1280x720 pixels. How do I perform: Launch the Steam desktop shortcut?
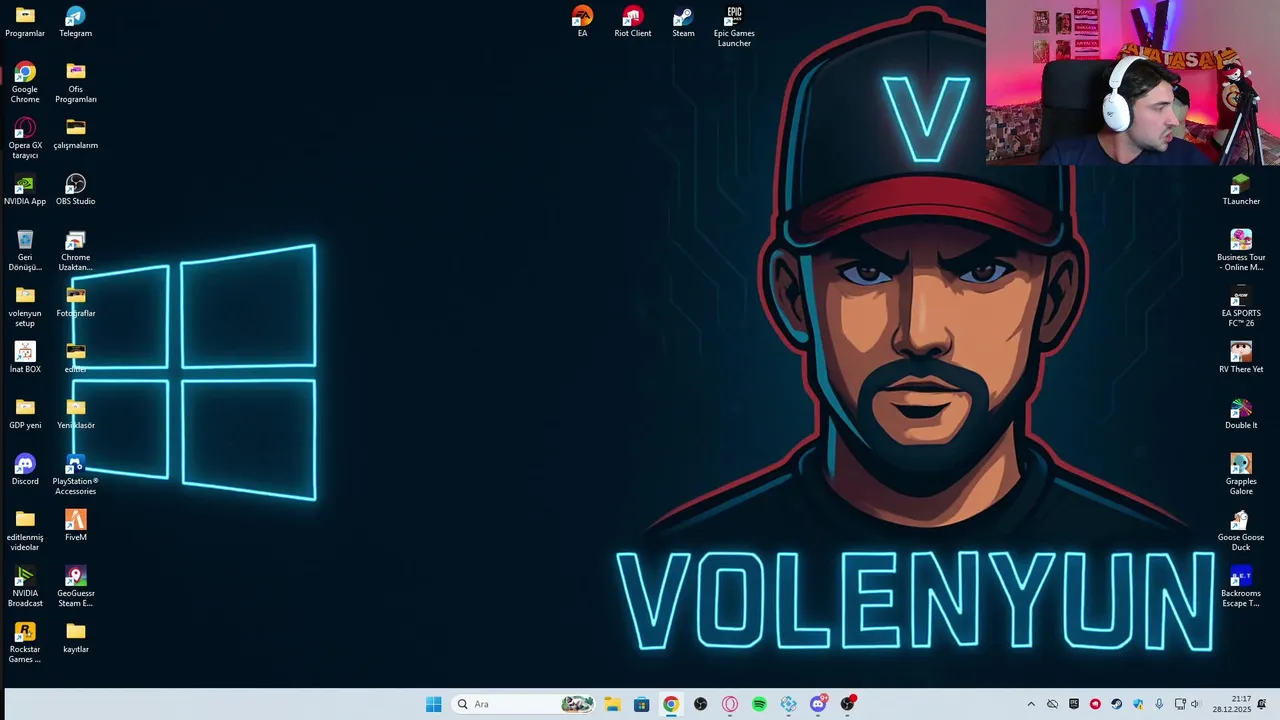coord(683,22)
